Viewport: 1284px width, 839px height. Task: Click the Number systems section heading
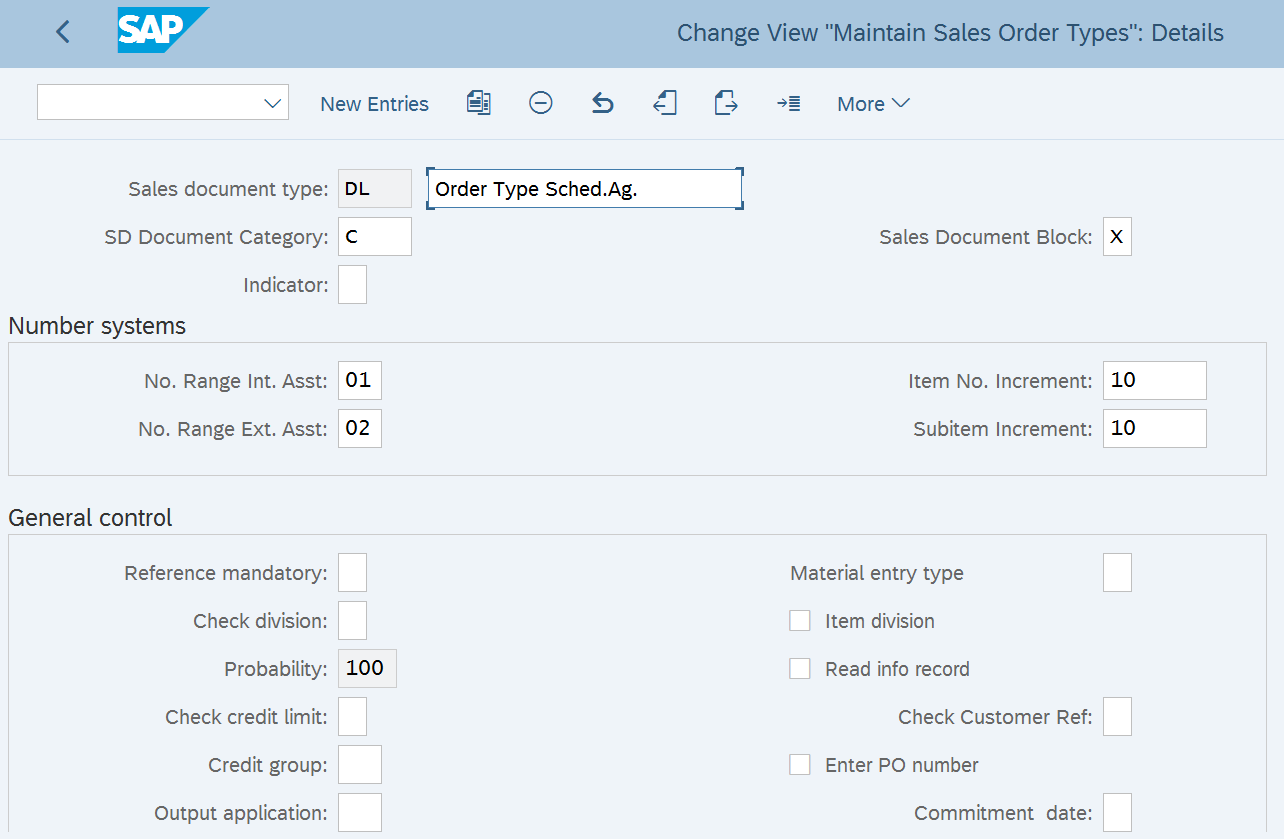click(x=97, y=326)
